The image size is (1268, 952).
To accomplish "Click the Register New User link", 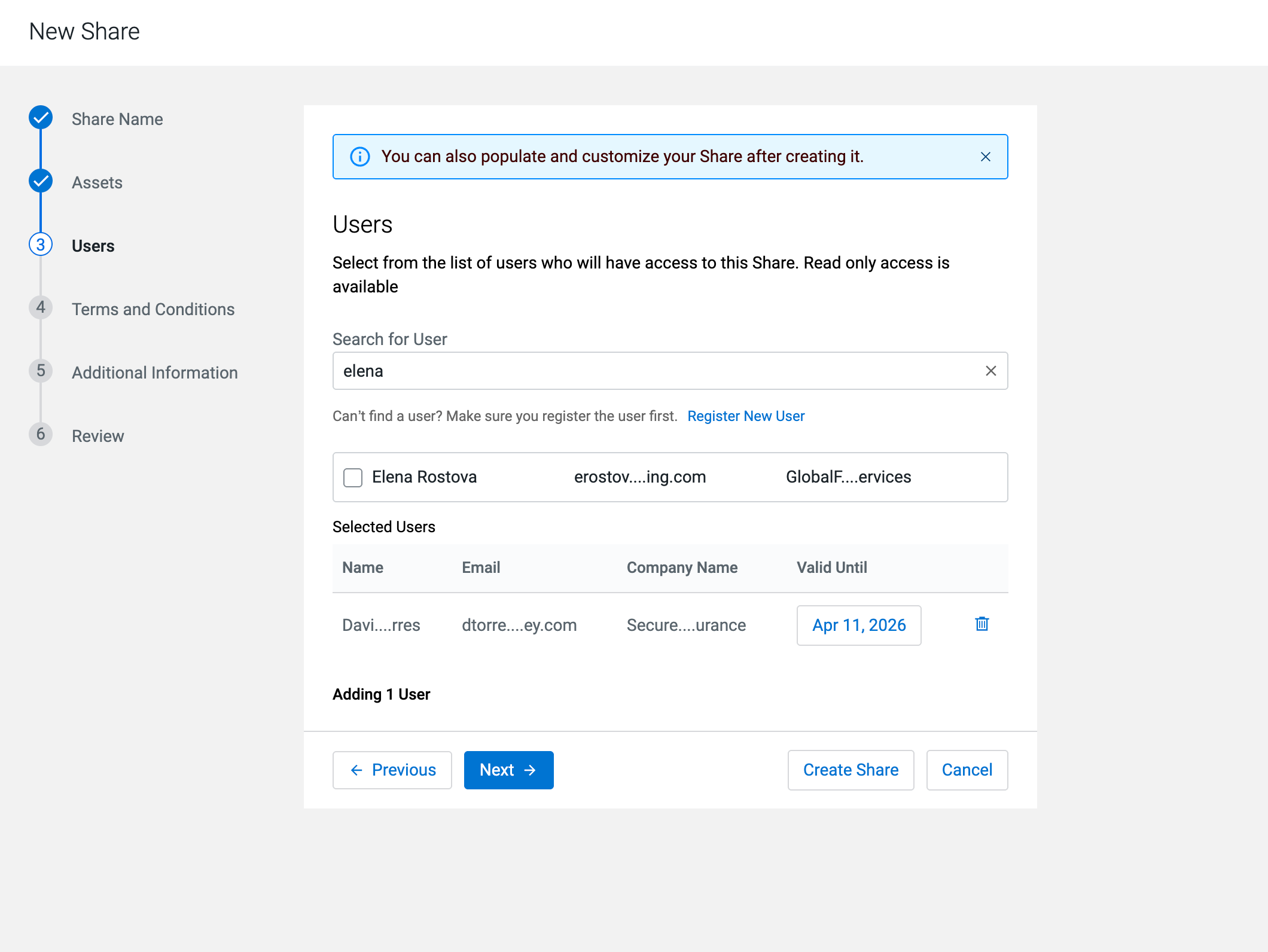I will tap(746, 416).
